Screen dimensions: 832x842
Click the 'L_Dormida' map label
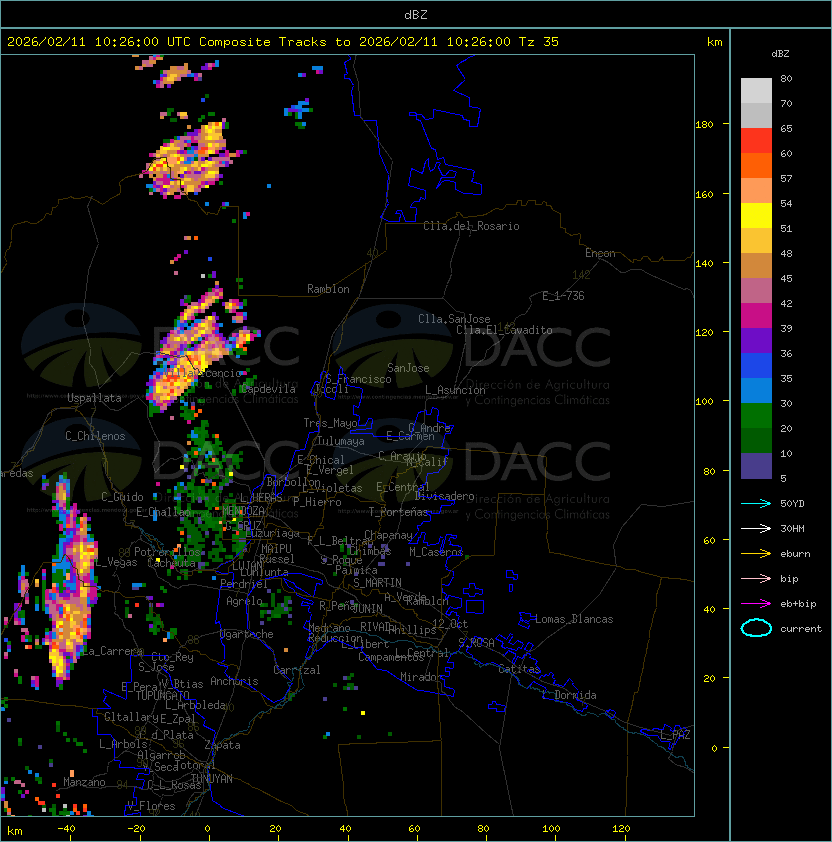[569, 695]
